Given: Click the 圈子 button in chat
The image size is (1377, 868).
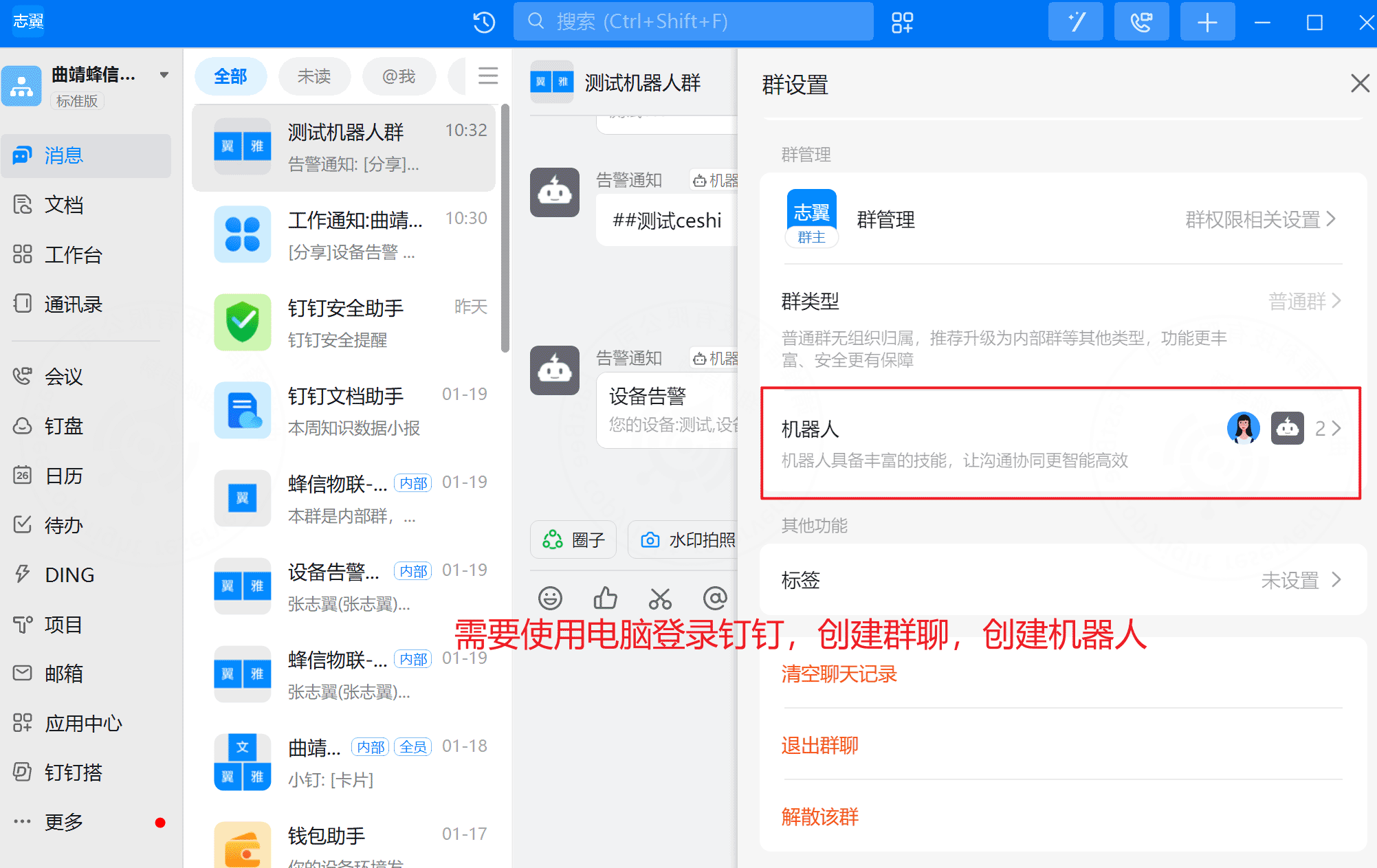Looking at the screenshot, I should [x=573, y=540].
